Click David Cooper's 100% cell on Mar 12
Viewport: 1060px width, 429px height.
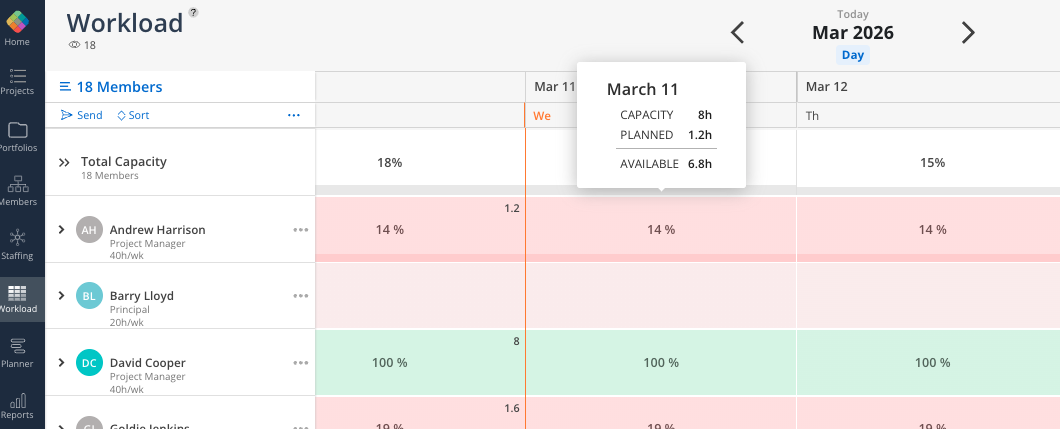tap(933, 363)
